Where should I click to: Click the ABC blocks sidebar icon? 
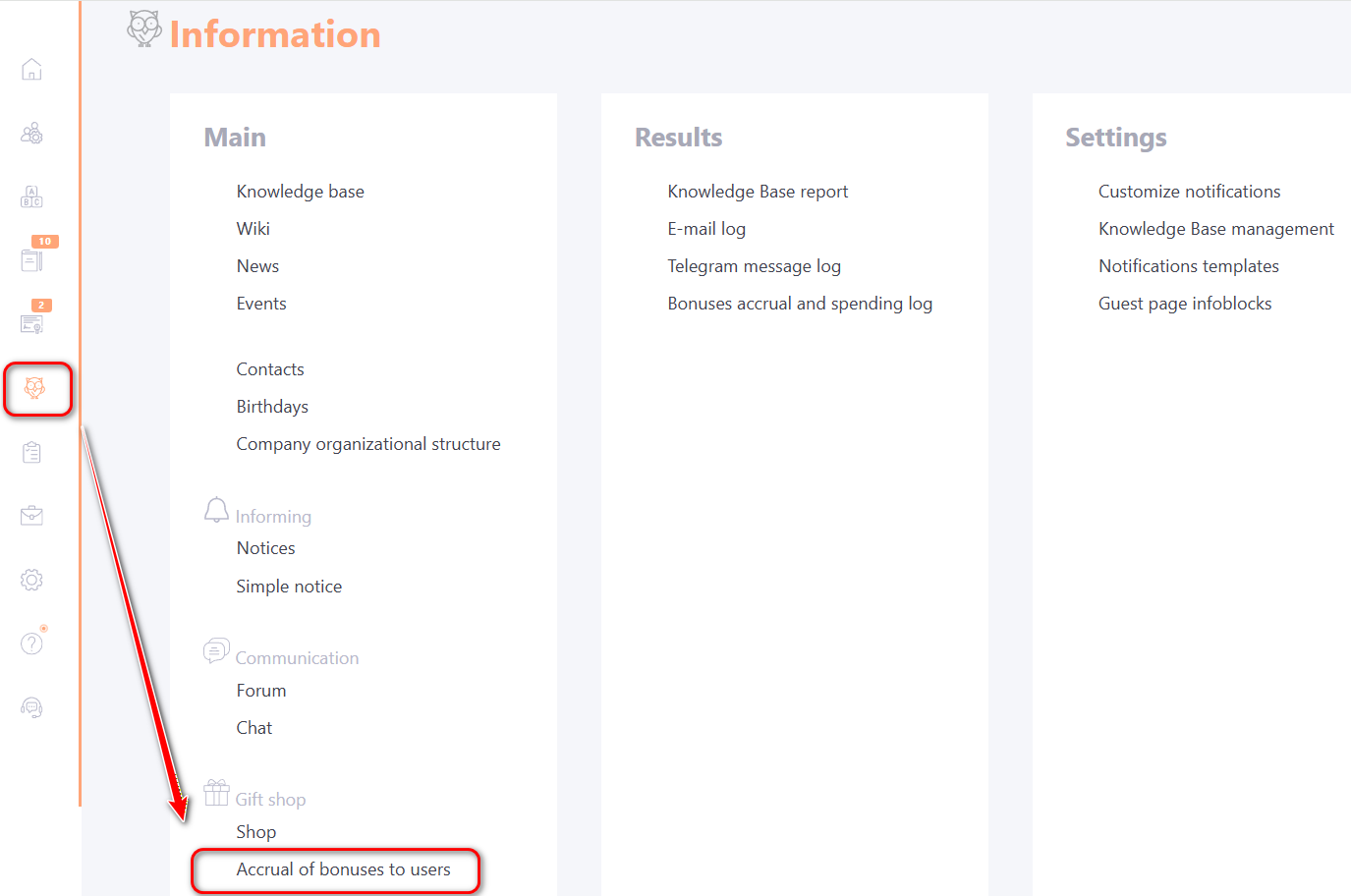31,196
